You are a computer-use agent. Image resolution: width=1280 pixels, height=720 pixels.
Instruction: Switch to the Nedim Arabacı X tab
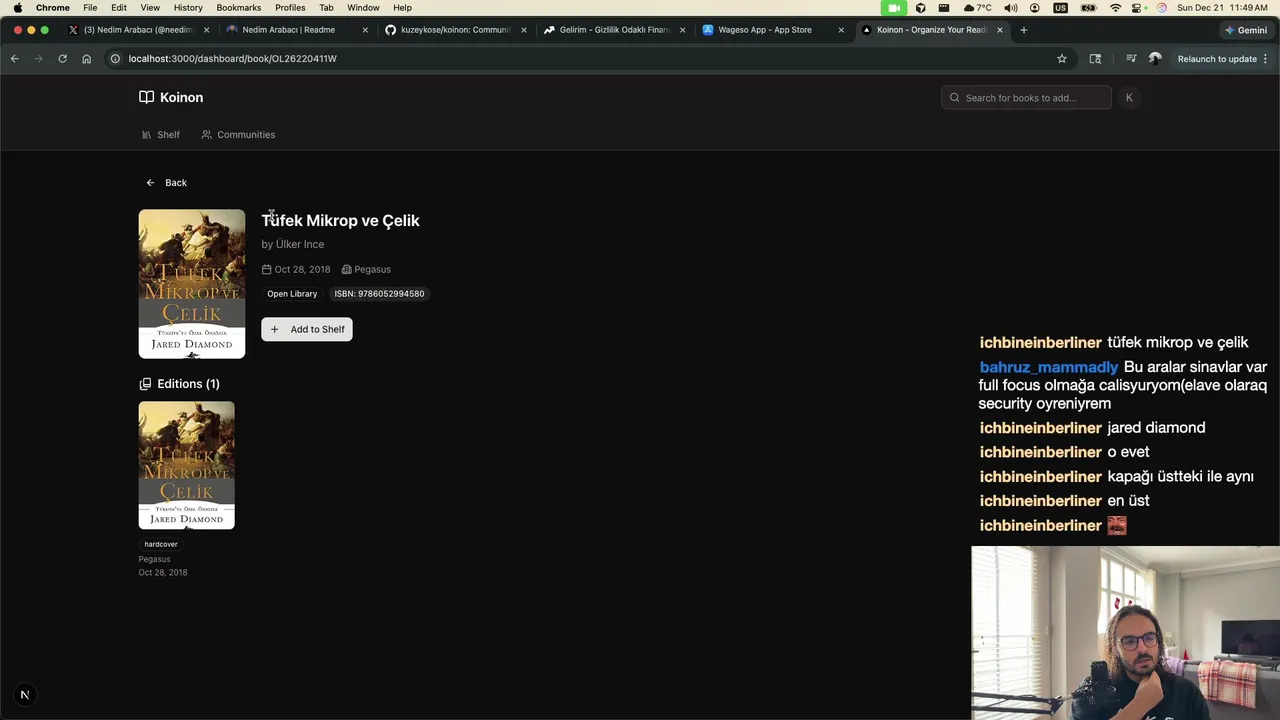tap(138, 30)
